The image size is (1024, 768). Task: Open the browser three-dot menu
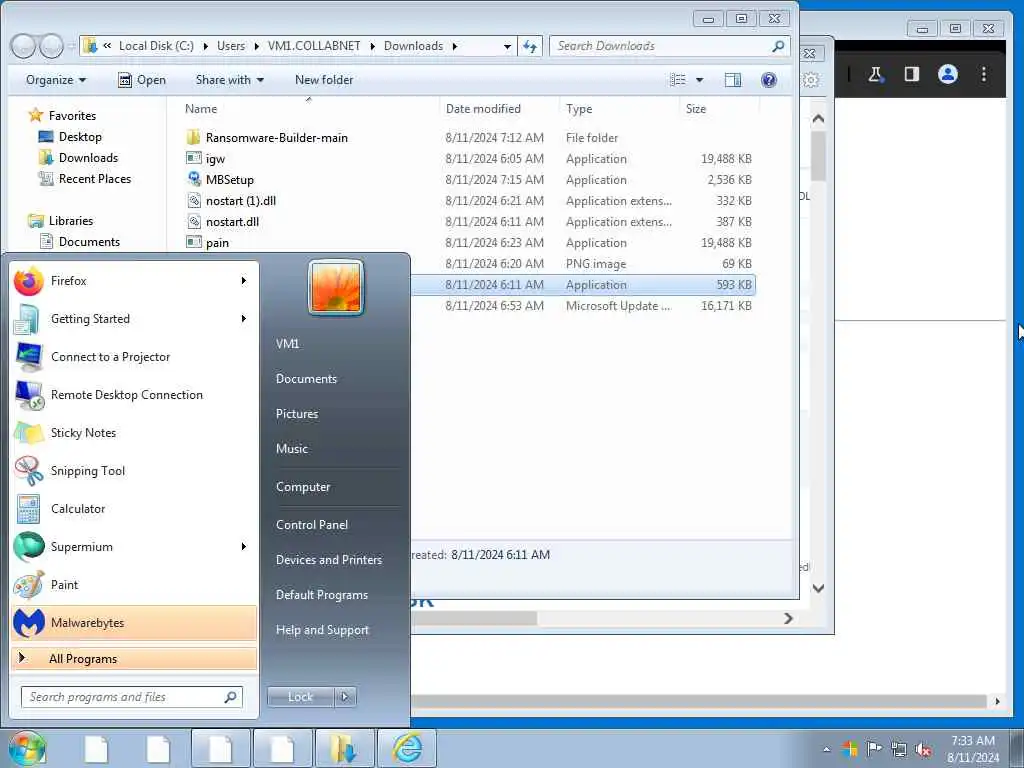click(x=984, y=74)
